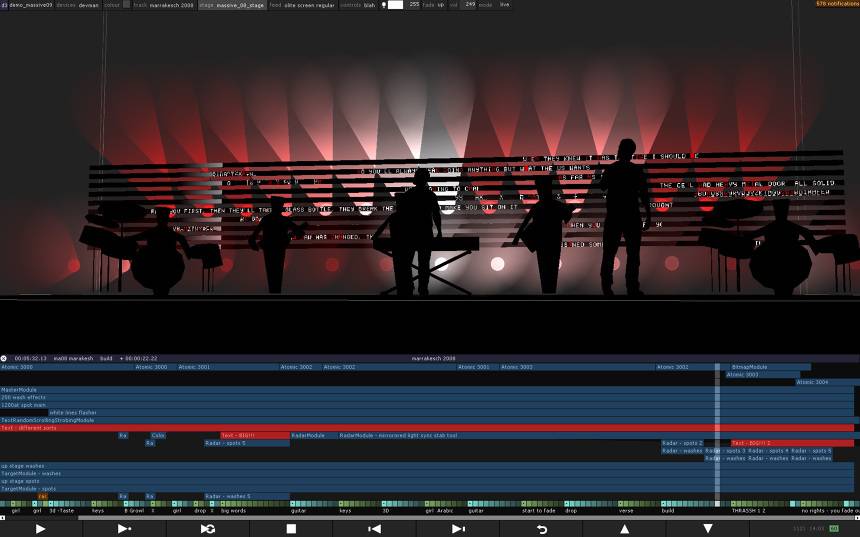Open the white colour swatch in top bar
This screenshot has width=860, height=537.
(x=395, y=4)
